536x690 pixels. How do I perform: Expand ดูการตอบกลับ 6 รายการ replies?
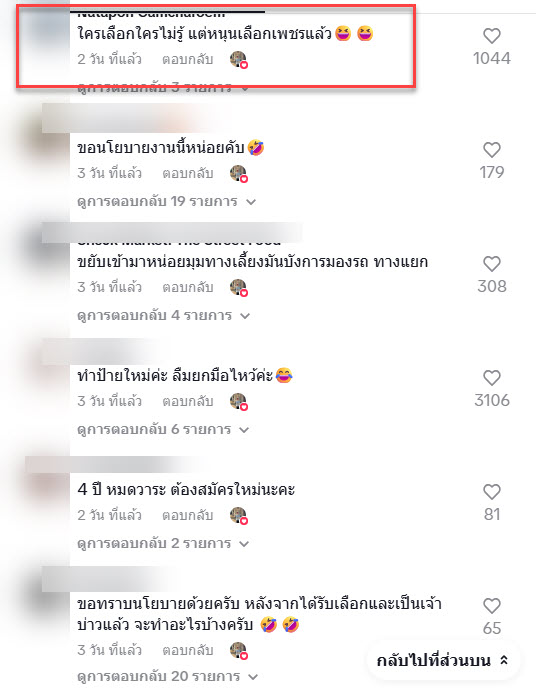pyautogui.click(x=163, y=429)
